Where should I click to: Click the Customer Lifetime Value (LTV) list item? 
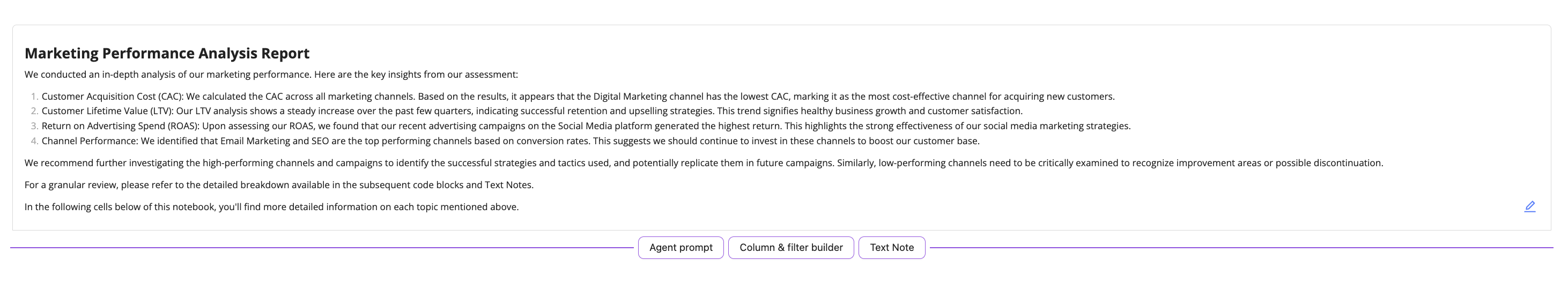point(532,111)
